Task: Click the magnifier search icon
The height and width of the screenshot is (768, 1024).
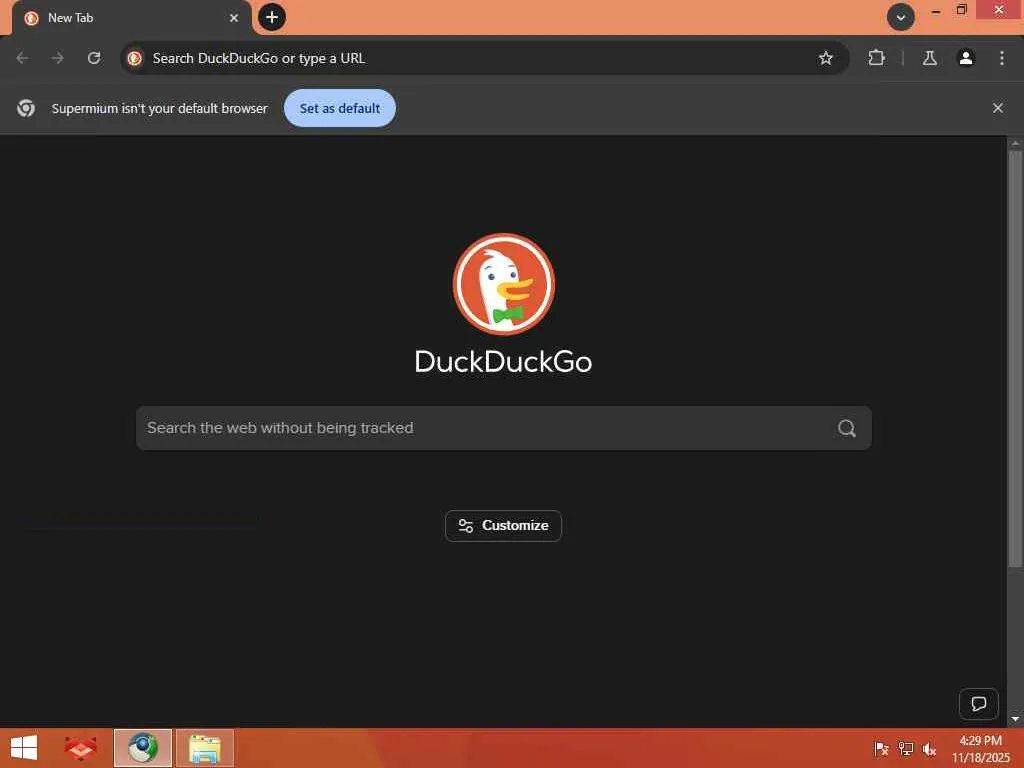Action: [846, 428]
